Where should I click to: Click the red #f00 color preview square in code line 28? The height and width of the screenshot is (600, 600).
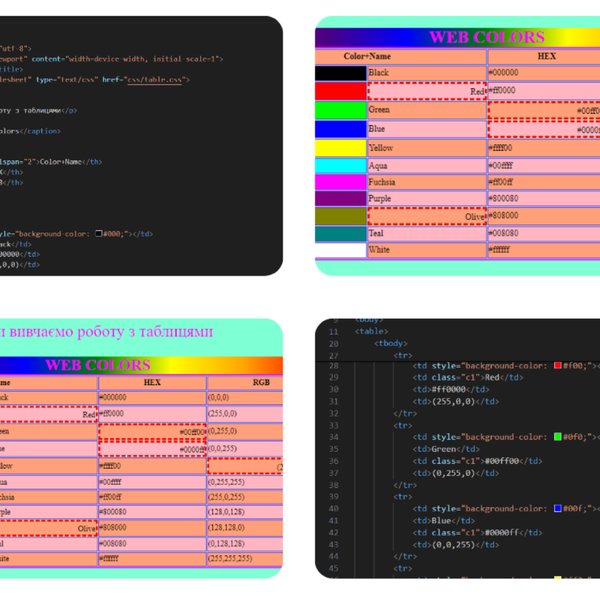(x=558, y=365)
